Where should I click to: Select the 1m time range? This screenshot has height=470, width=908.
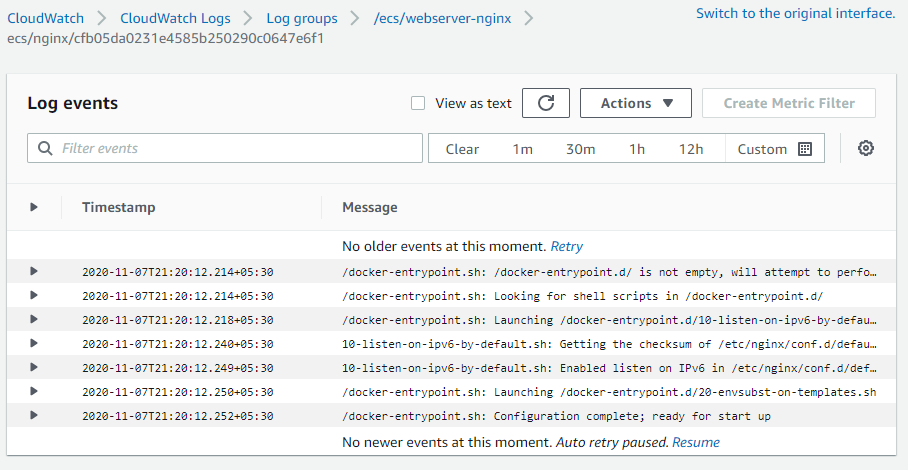click(522, 149)
